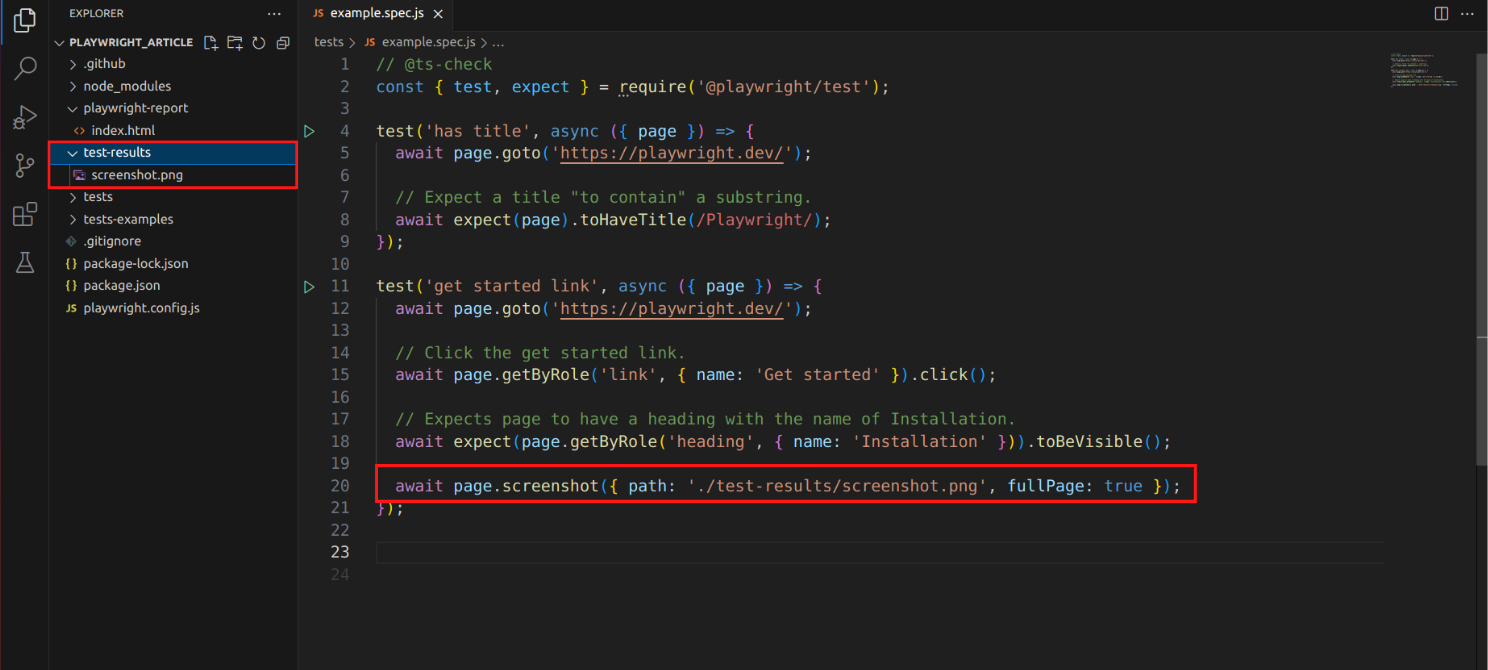
Task: Refresh the Explorer file tree
Action: click(x=259, y=43)
